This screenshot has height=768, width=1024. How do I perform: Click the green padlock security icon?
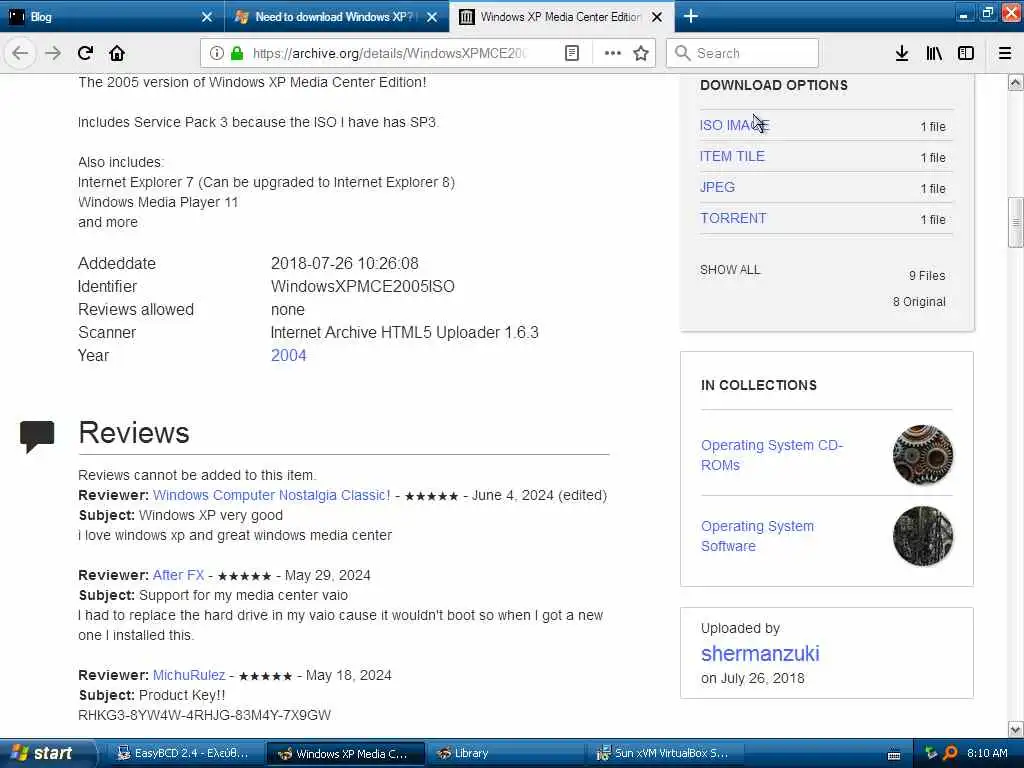(237, 53)
